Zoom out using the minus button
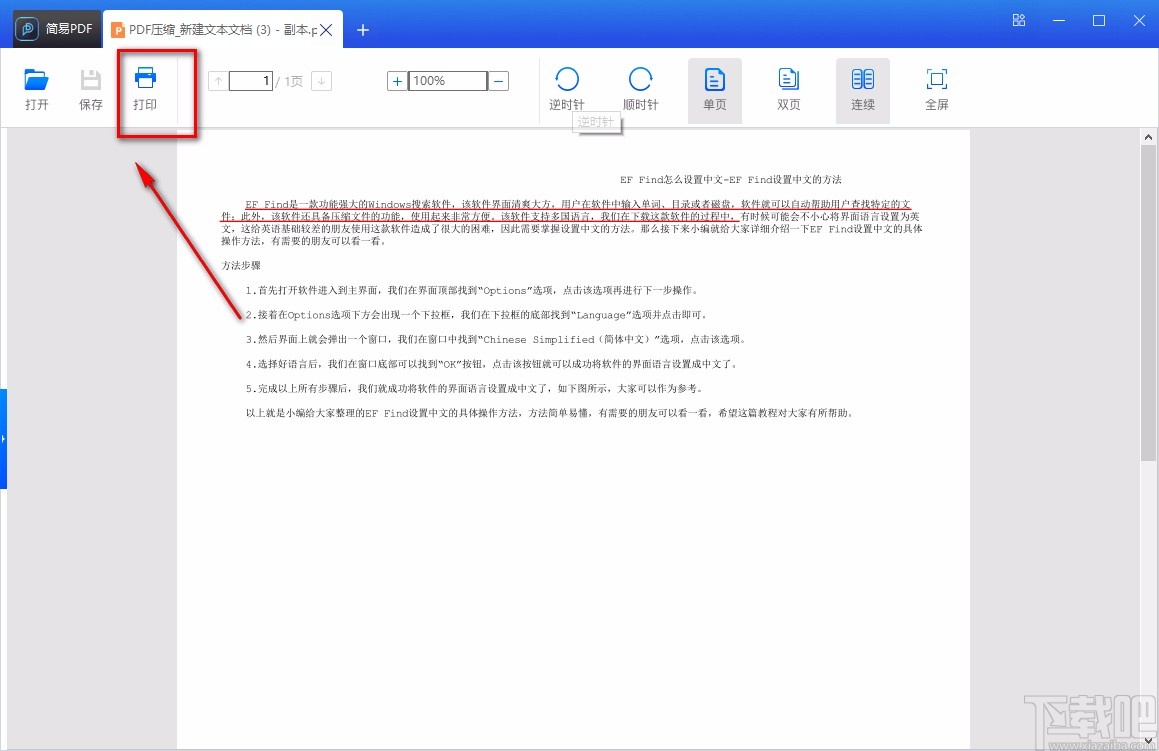 [497, 81]
